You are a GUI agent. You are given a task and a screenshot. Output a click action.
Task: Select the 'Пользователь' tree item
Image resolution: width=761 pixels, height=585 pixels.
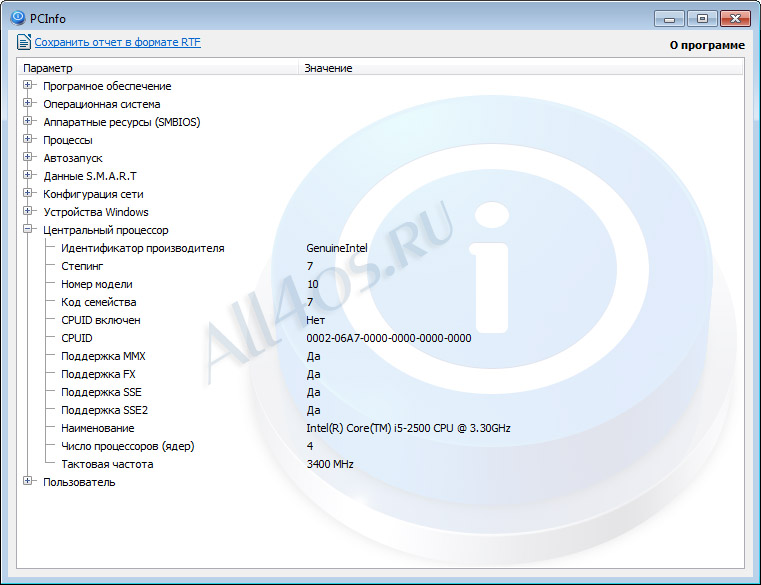pyautogui.click(x=79, y=482)
